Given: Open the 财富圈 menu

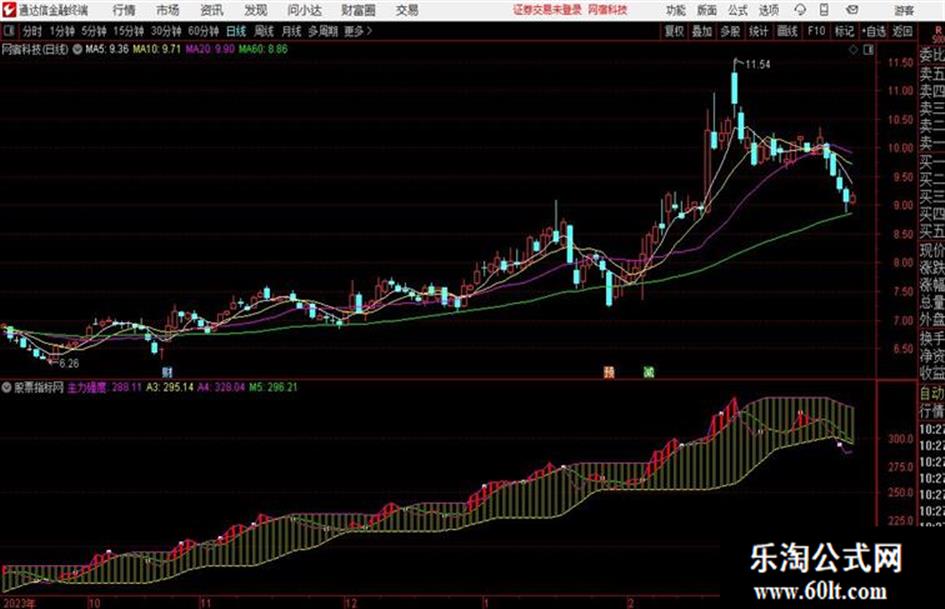Looking at the screenshot, I should point(358,10).
